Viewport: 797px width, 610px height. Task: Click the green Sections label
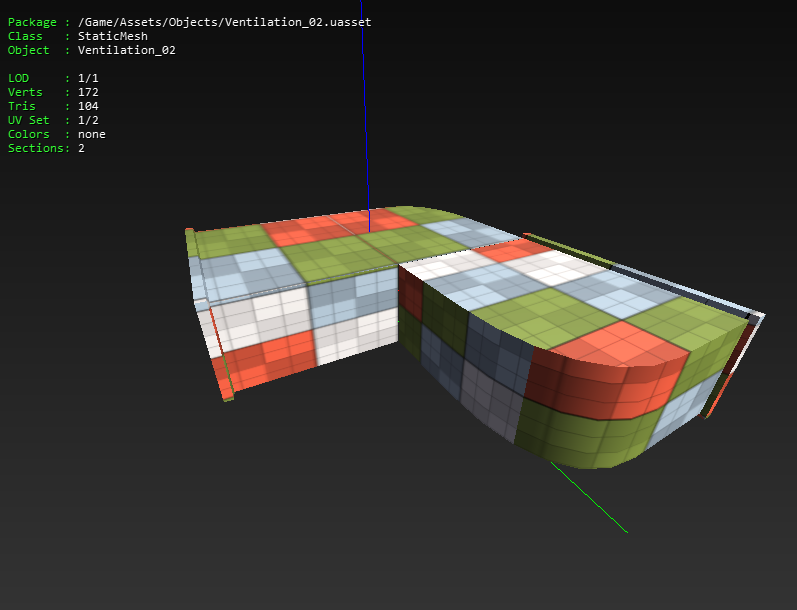(x=37, y=148)
